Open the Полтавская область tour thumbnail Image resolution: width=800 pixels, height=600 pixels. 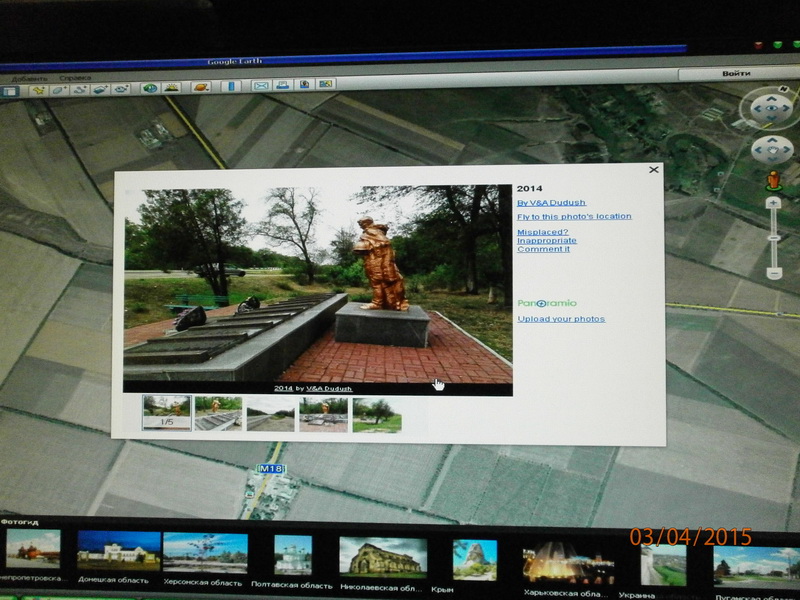[x=292, y=556]
